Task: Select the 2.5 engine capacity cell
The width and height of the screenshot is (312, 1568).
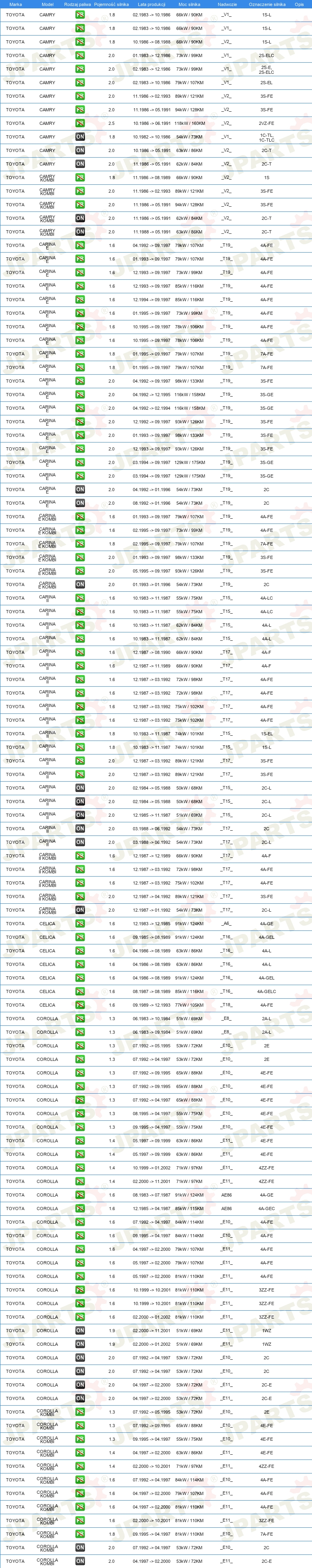Action: [x=111, y=124]
